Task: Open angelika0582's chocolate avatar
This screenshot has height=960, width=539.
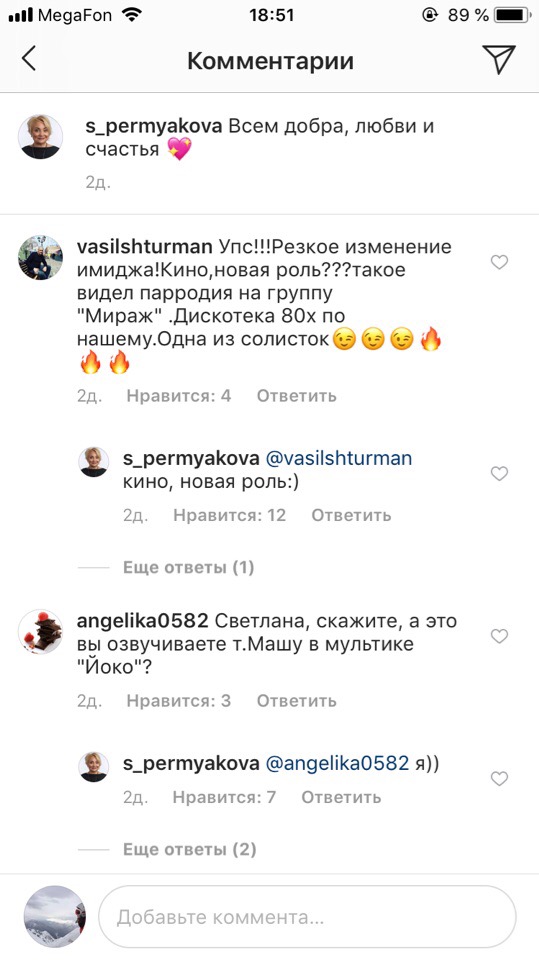Action: (40, 632)
